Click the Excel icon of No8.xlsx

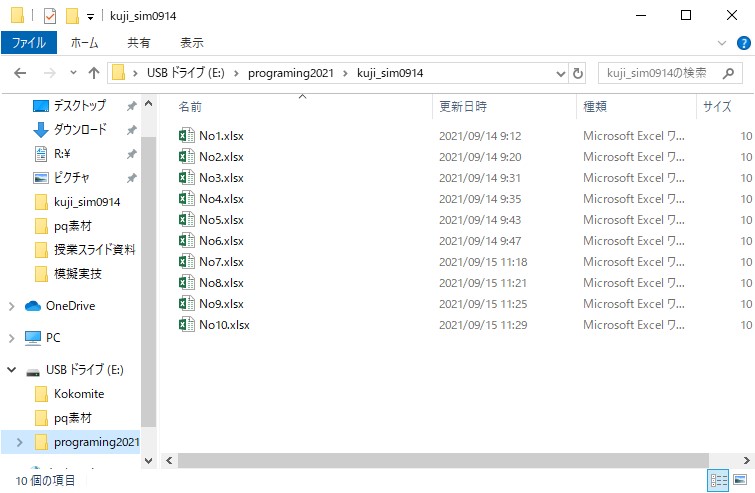(x=186, y=282)
